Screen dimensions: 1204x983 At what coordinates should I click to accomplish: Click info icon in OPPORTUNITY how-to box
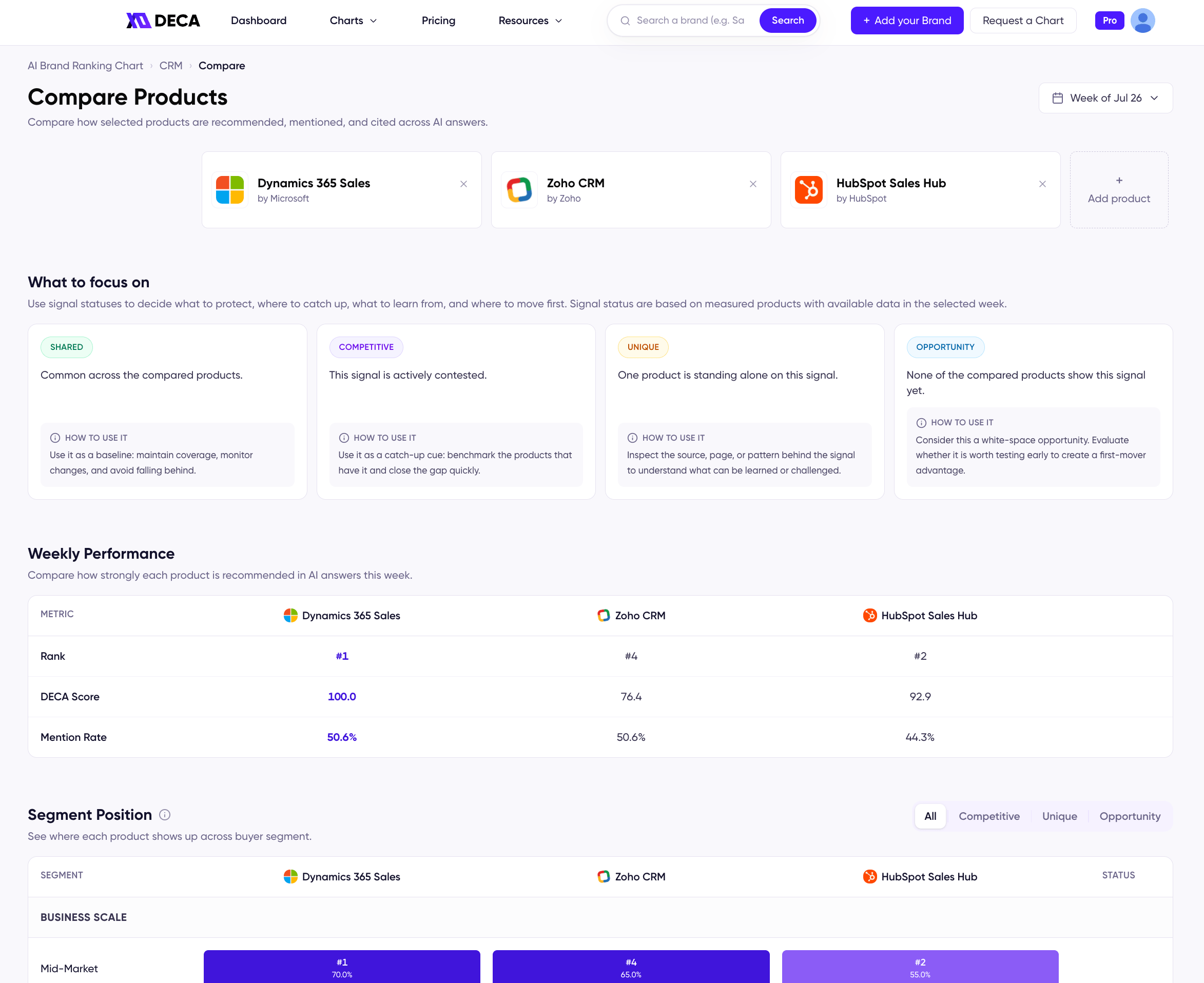[921, 423]
